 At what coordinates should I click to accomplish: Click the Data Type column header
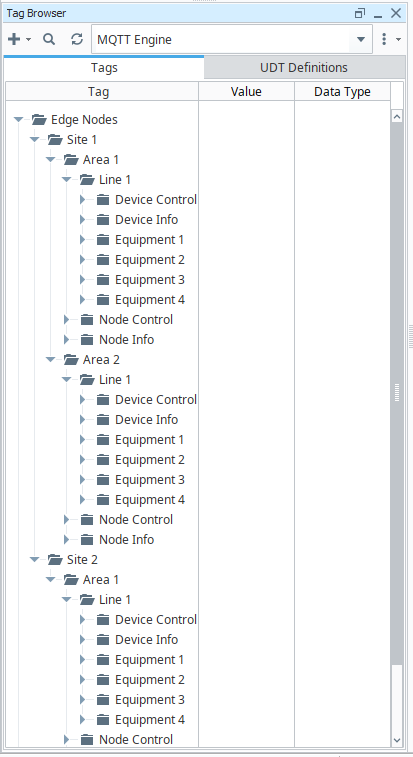342,91
